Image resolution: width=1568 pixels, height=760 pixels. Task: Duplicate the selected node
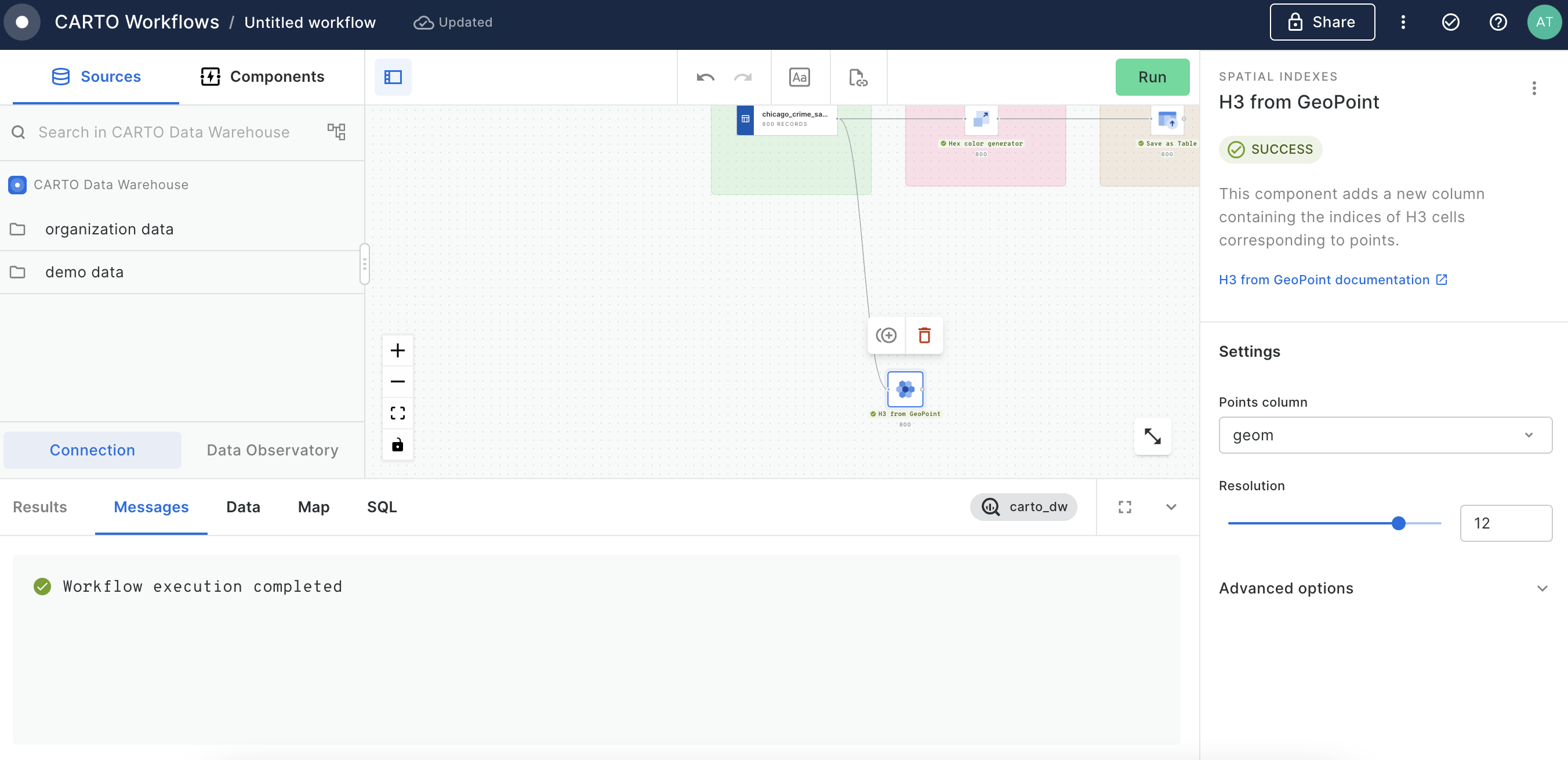[x=886, y=335]
